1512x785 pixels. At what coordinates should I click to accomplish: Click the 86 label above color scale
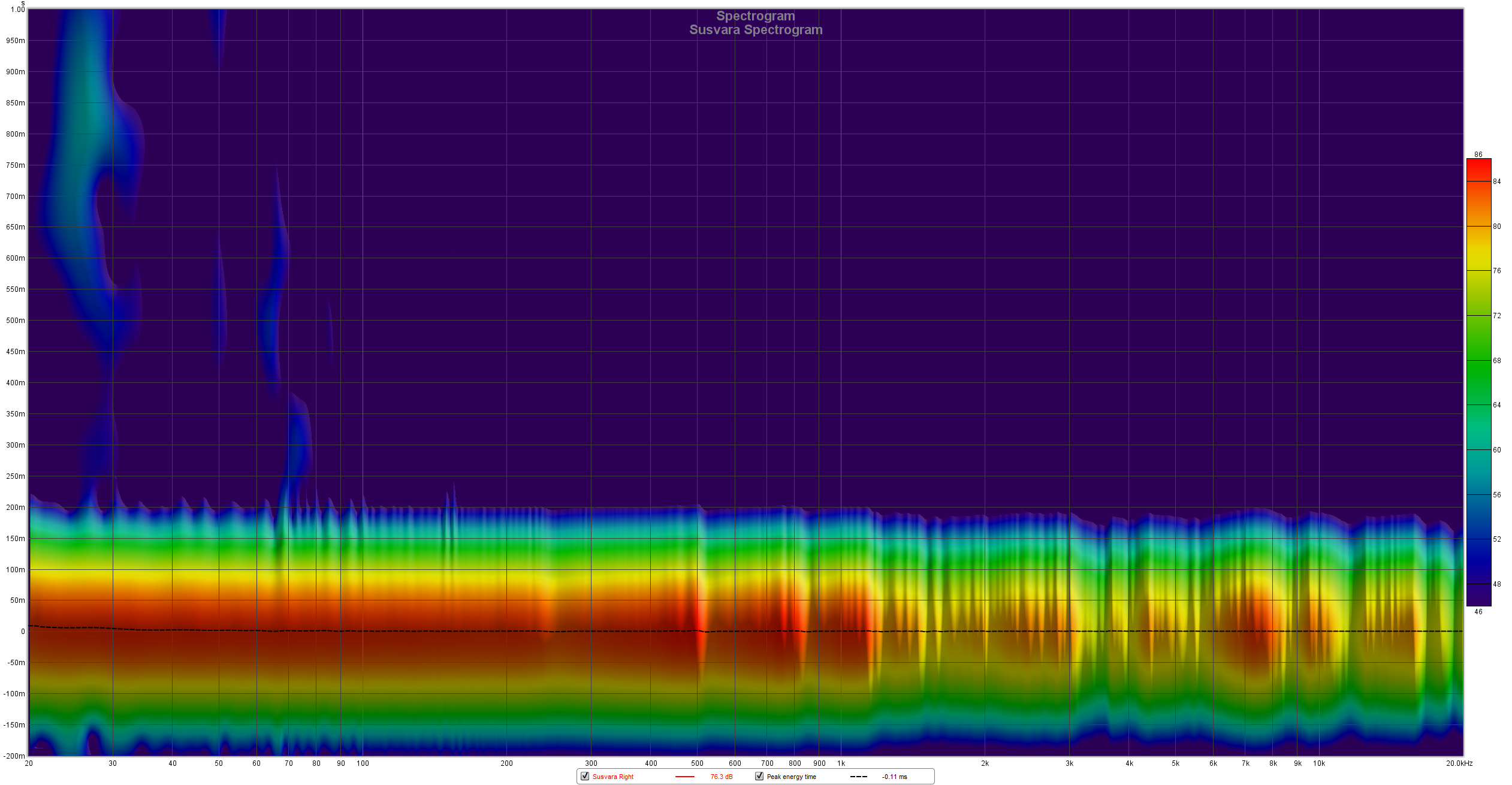1478,155
